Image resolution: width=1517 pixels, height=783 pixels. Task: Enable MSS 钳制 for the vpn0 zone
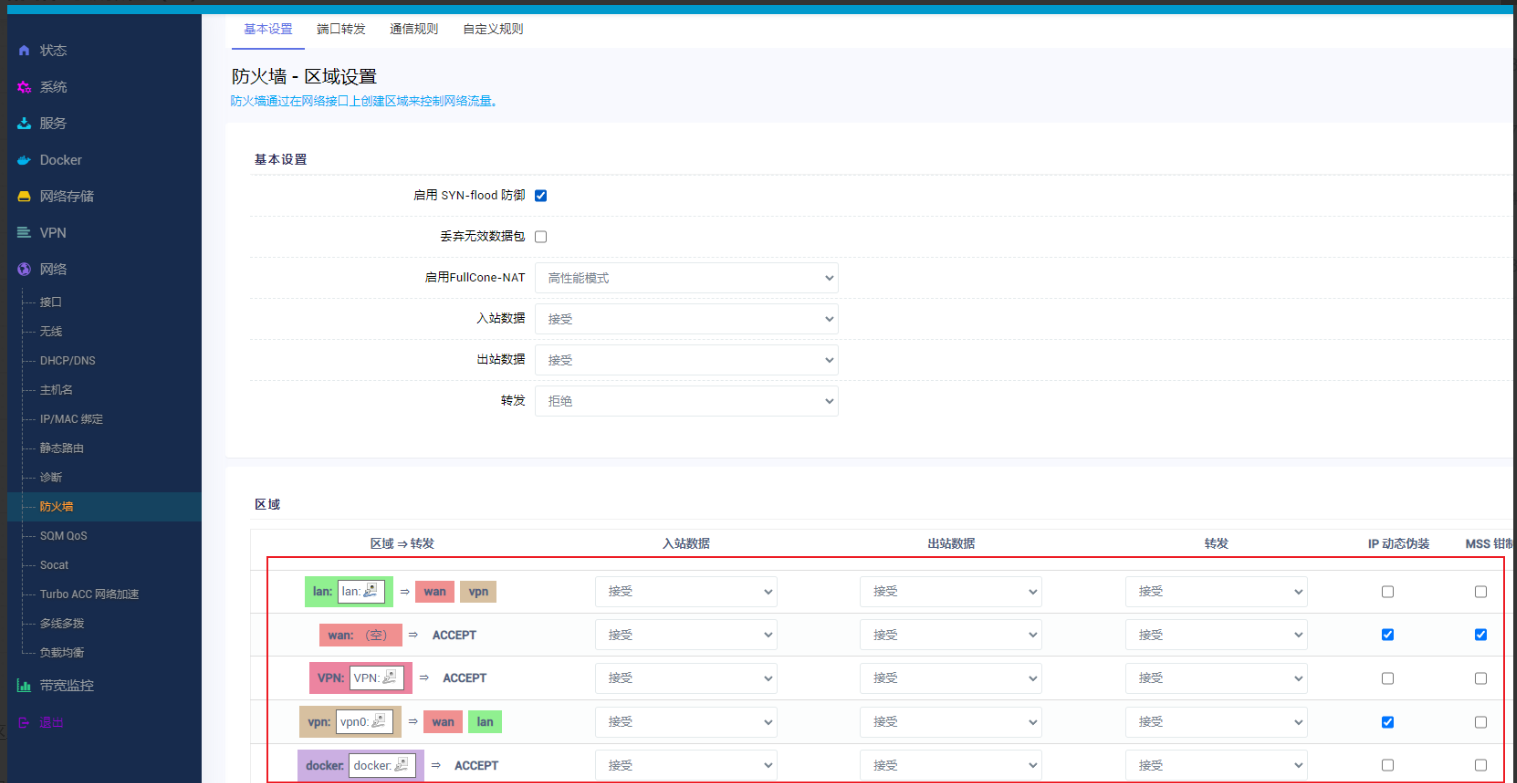click(x=1481, y=722)
